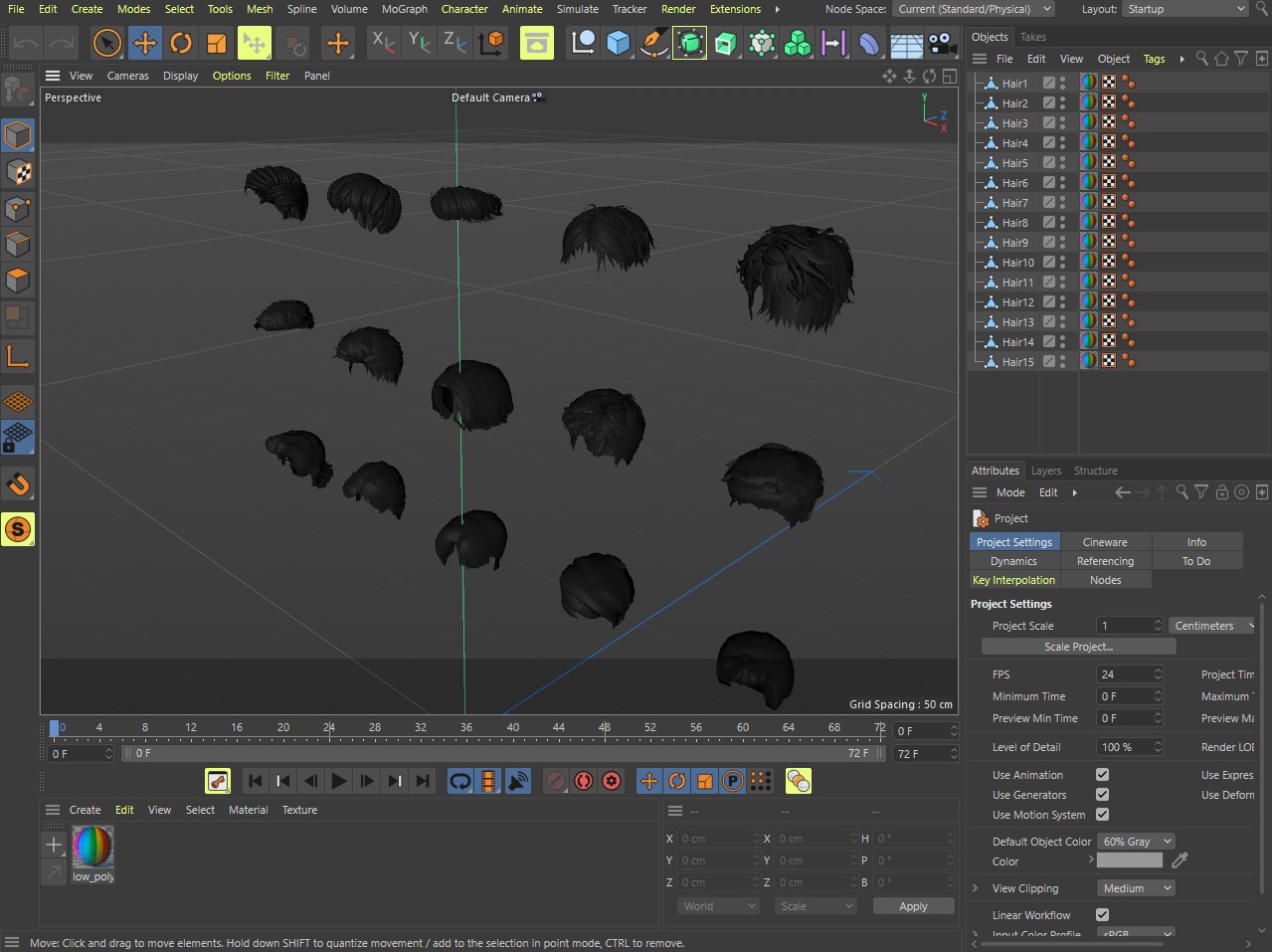Click the Undo arrow icon
This screenshot has width=1272, height=952.
pyautogui.click(x=27, y=43)
